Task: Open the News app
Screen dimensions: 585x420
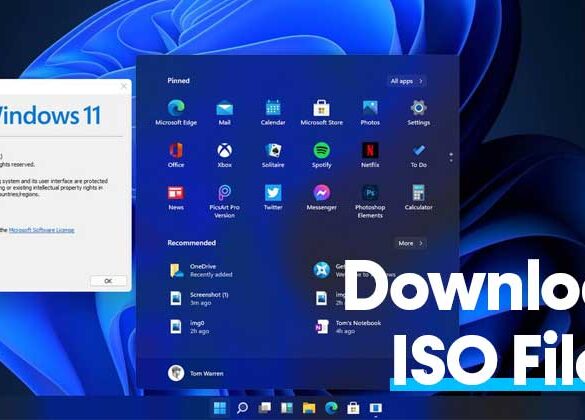Action: [176, 197]
